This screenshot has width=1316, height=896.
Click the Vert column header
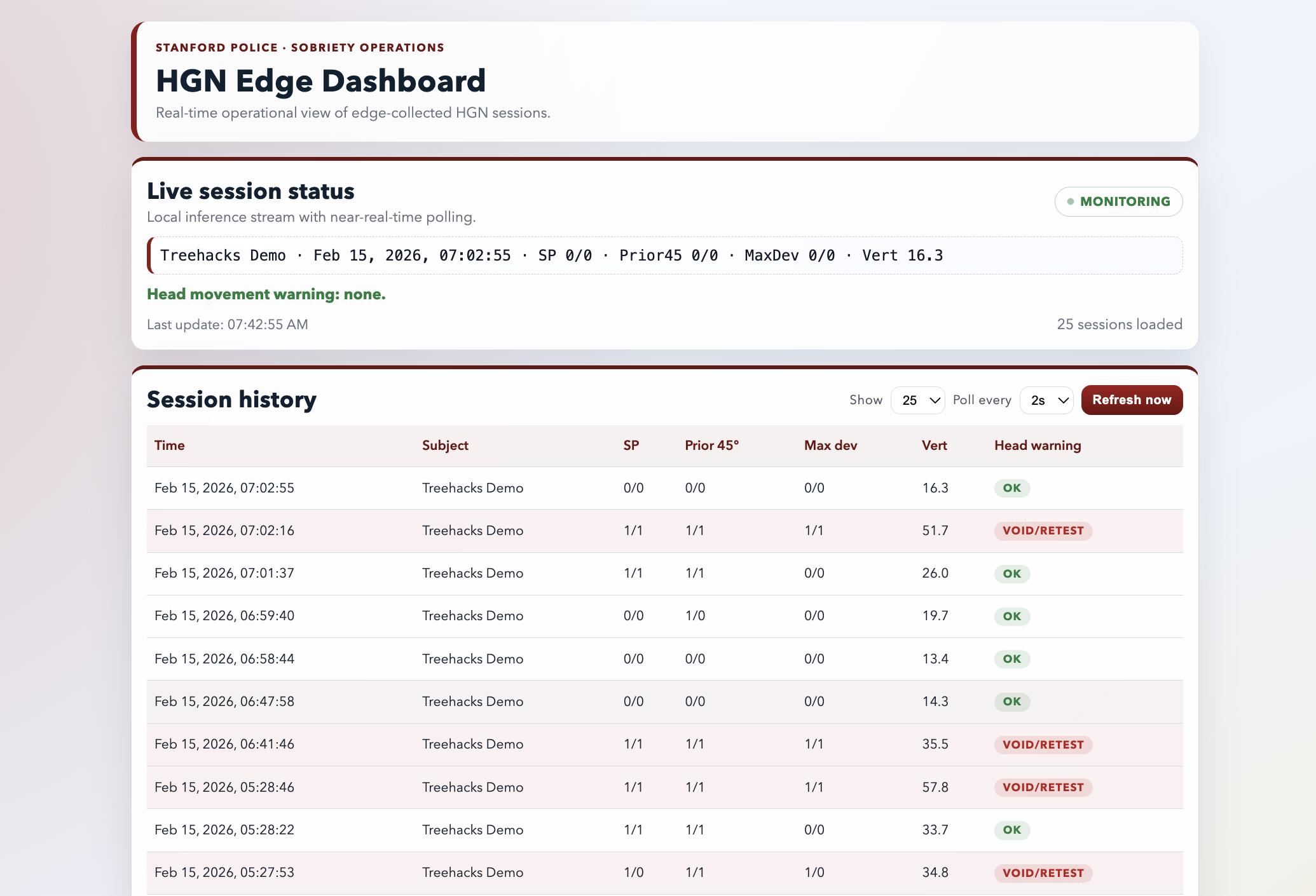934,445
